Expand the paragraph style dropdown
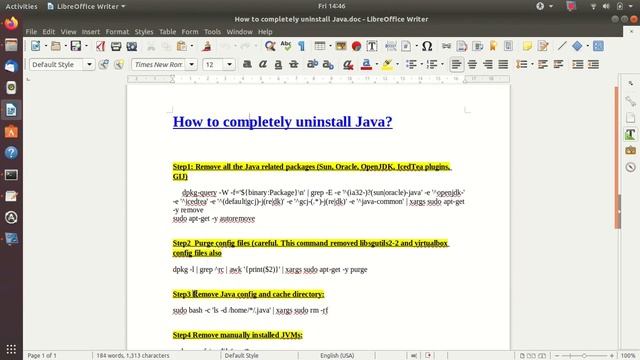 [89, 64]
